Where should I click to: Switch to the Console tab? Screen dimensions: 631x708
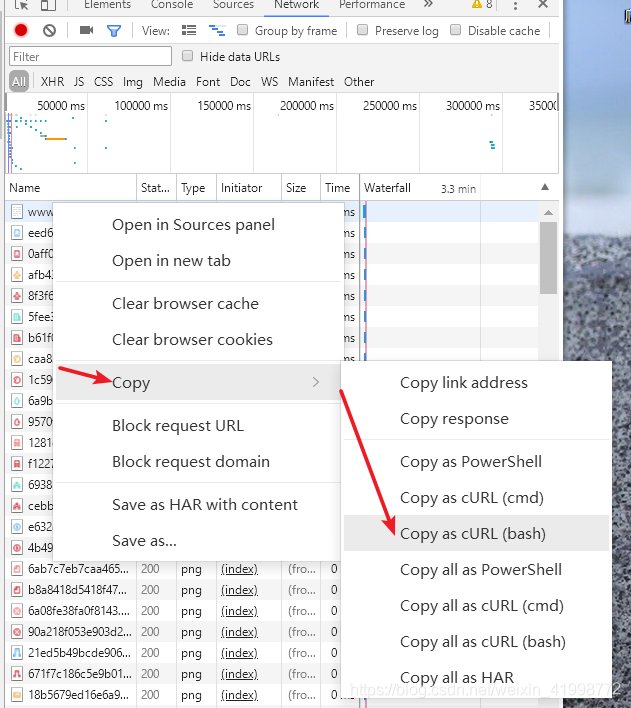pyautogui.click(x=172, y=5)
